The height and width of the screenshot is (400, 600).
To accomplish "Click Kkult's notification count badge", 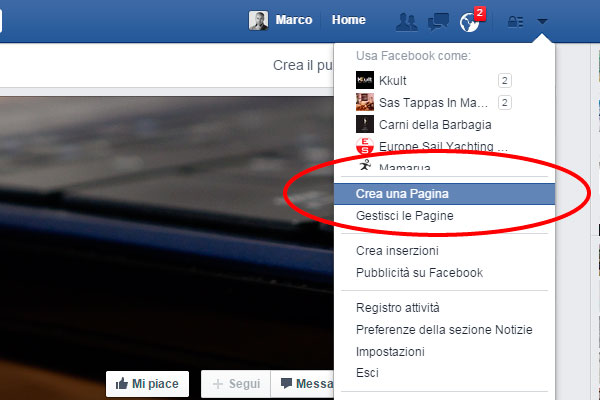I will [x=504, y=80].
